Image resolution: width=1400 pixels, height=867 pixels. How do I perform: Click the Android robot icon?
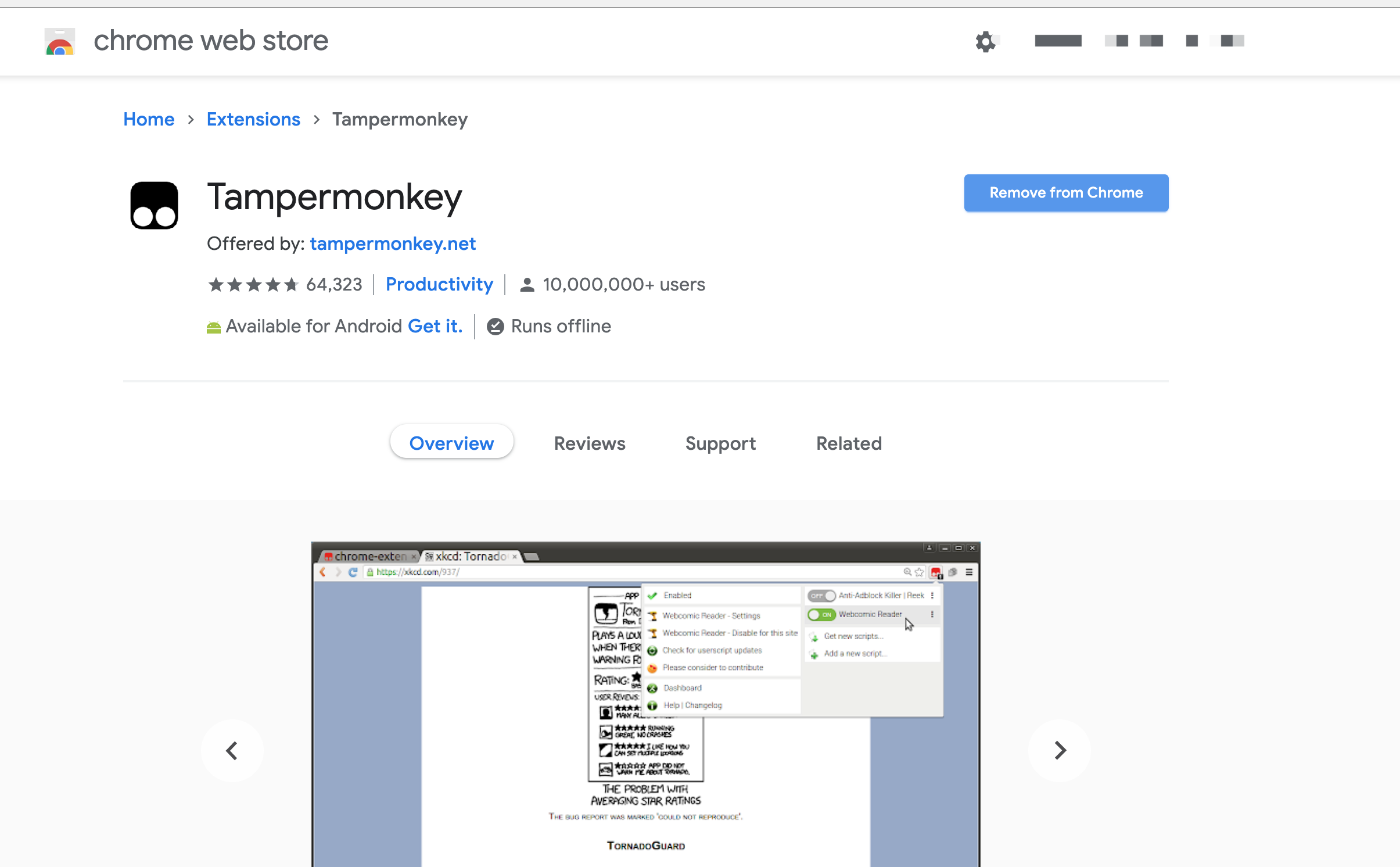[213, 328]
